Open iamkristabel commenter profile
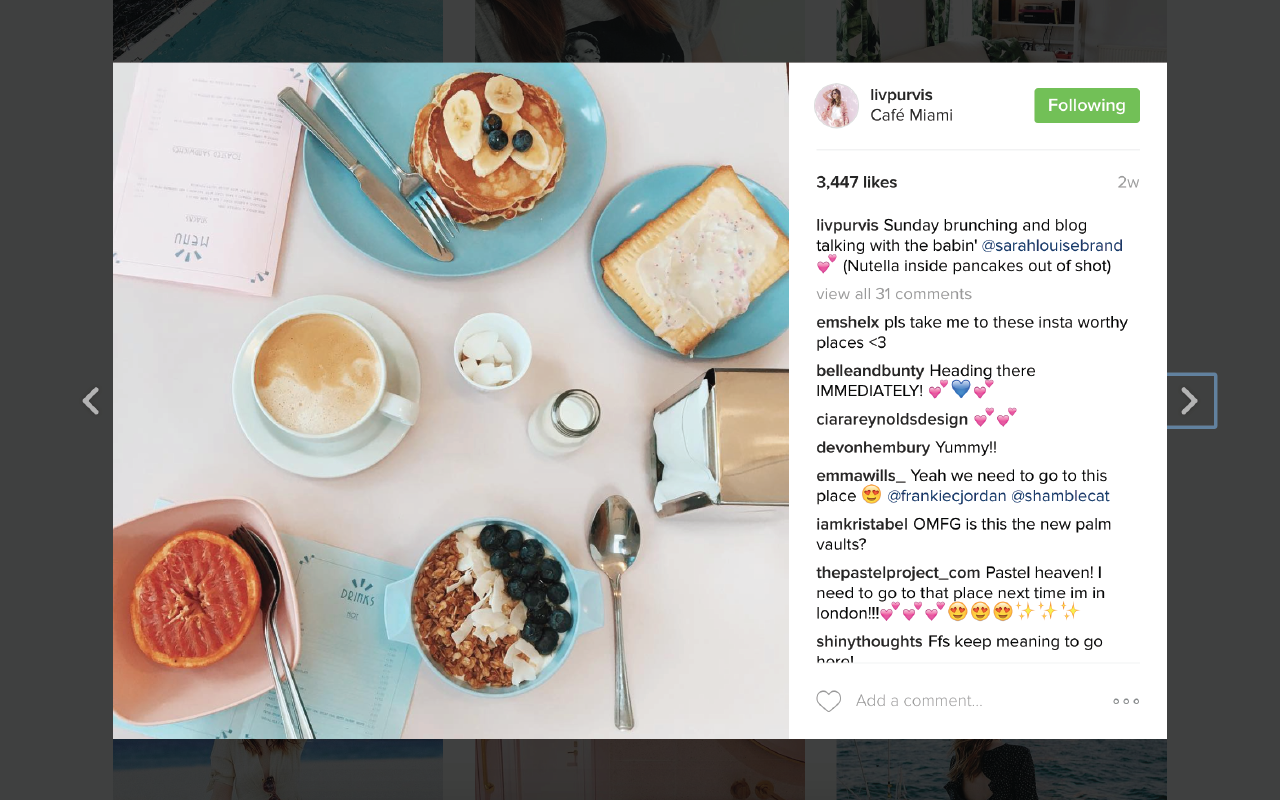This screenshot has width=1280, height=800. [x=862, y=524]
